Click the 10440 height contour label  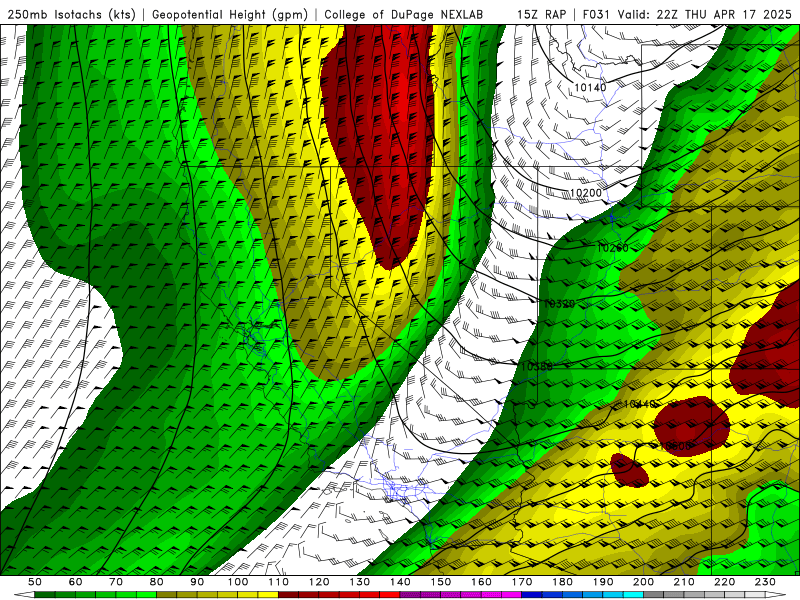639,404
